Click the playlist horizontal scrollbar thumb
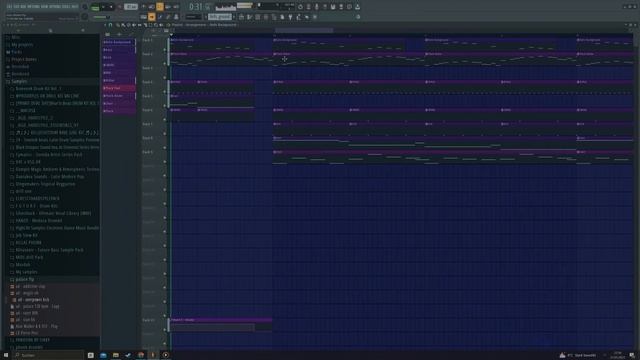 (x=304, y=30)
